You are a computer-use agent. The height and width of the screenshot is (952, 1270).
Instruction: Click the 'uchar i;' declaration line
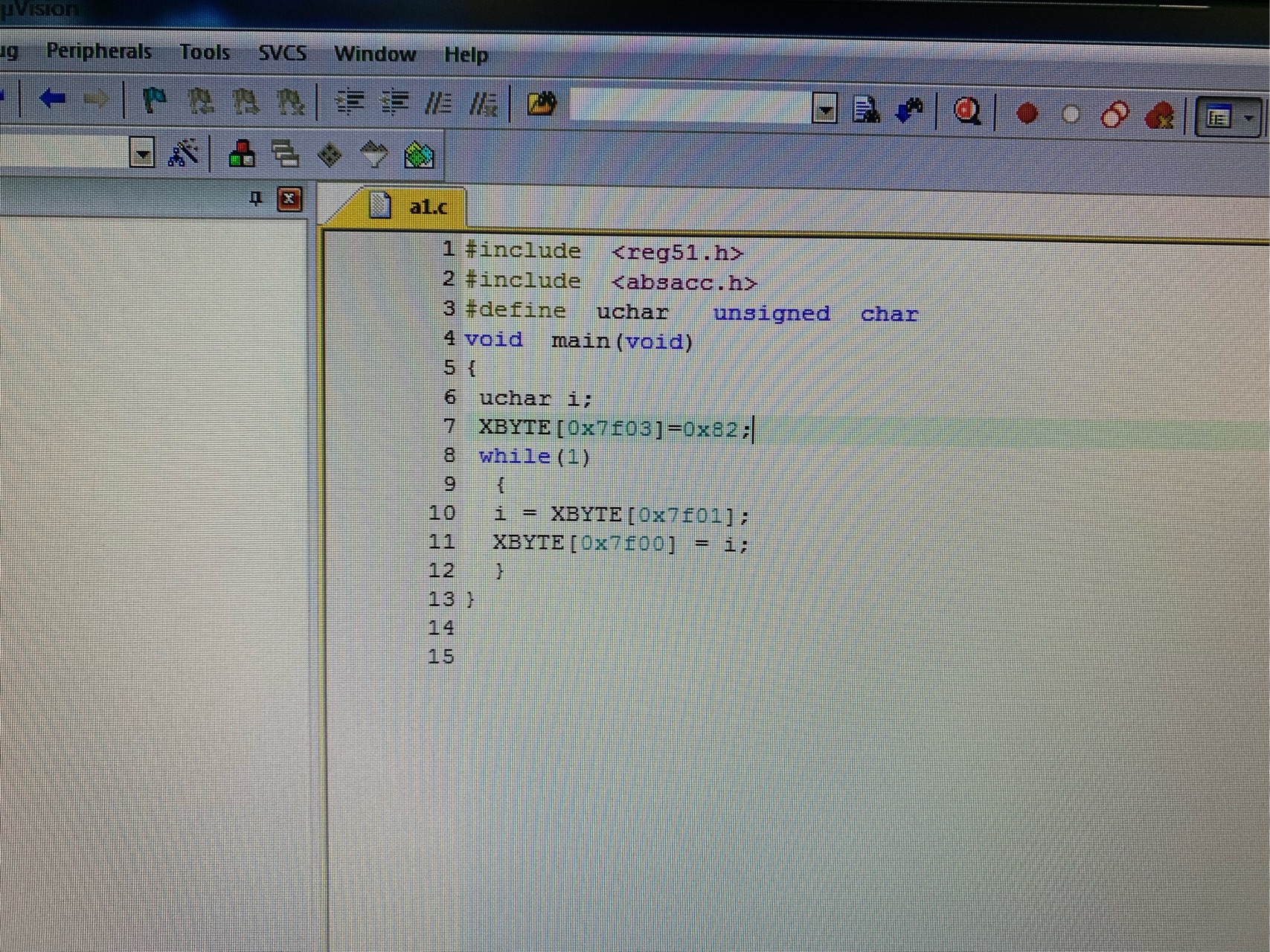536,399
